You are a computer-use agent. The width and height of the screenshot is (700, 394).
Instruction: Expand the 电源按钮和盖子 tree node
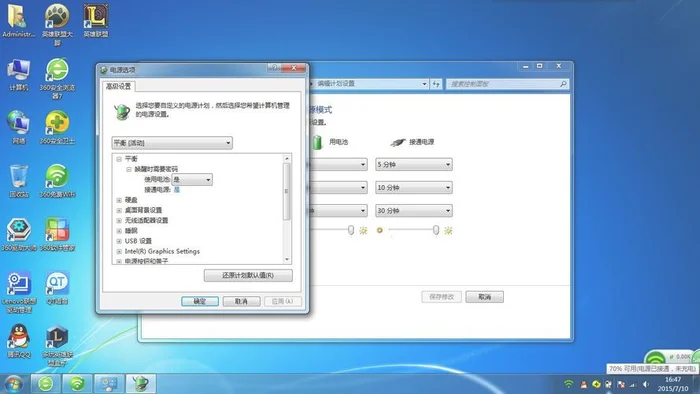tap(119, 261)
